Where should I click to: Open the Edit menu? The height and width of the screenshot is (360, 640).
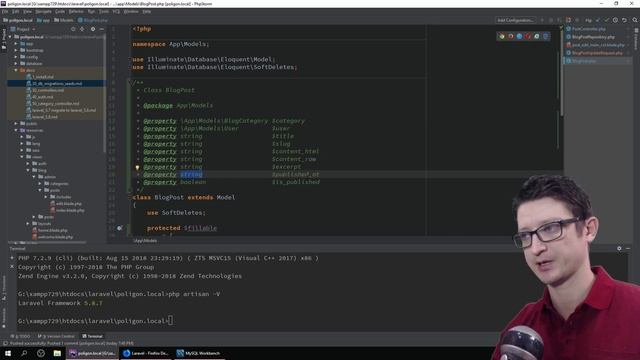[x=16, y=12]
